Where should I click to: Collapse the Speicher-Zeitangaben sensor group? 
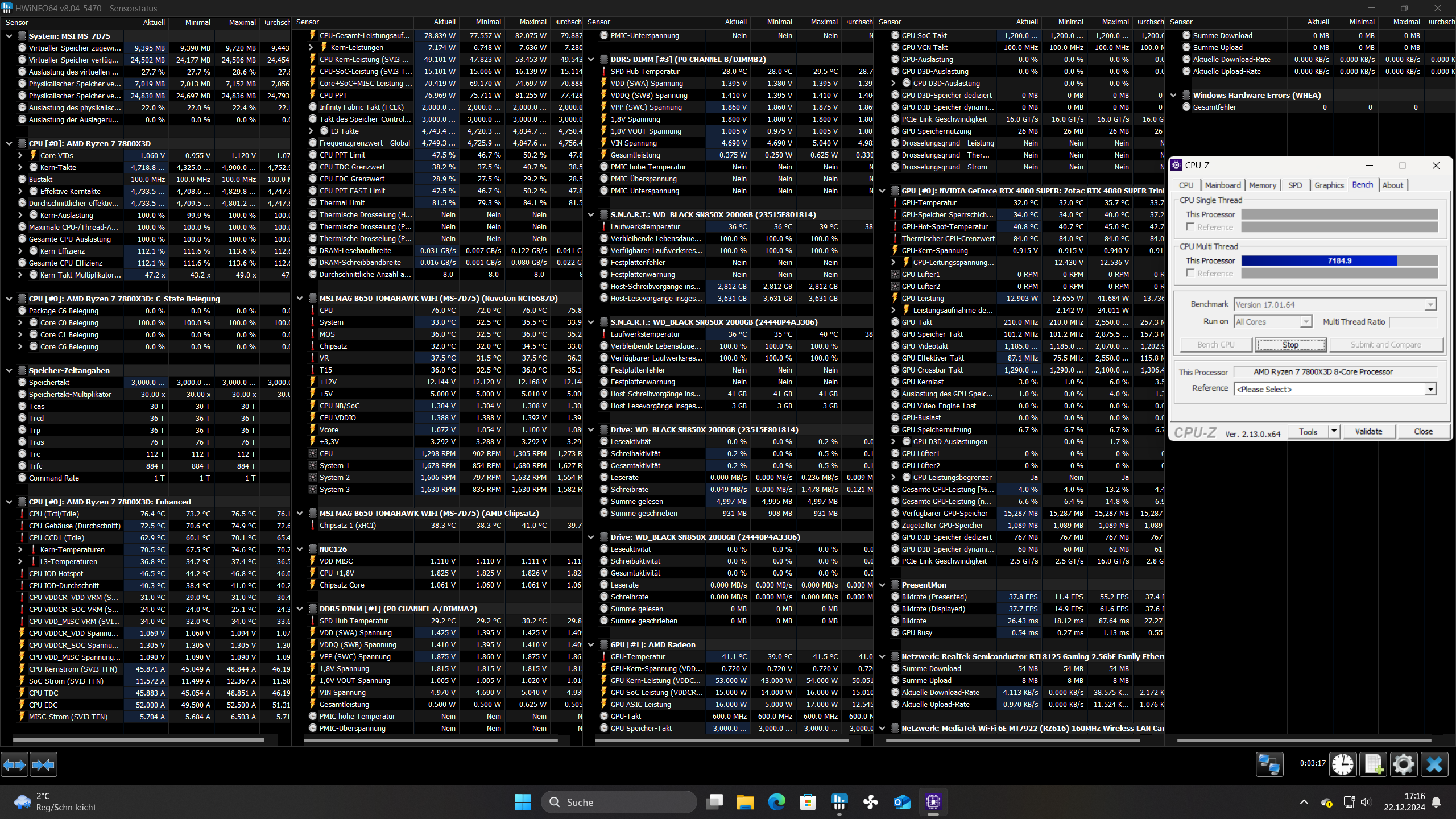click(x=9, y=370)
